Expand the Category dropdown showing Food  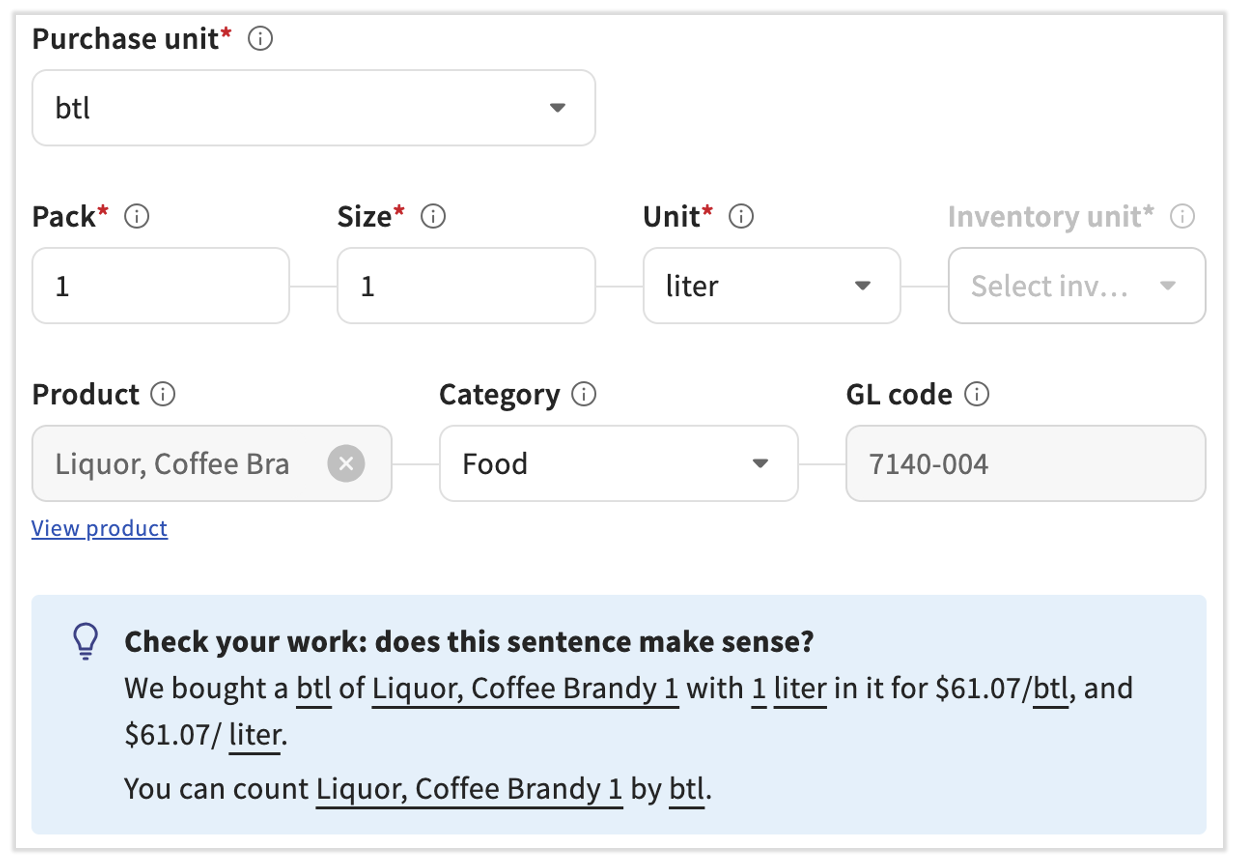tap(617, 464)
